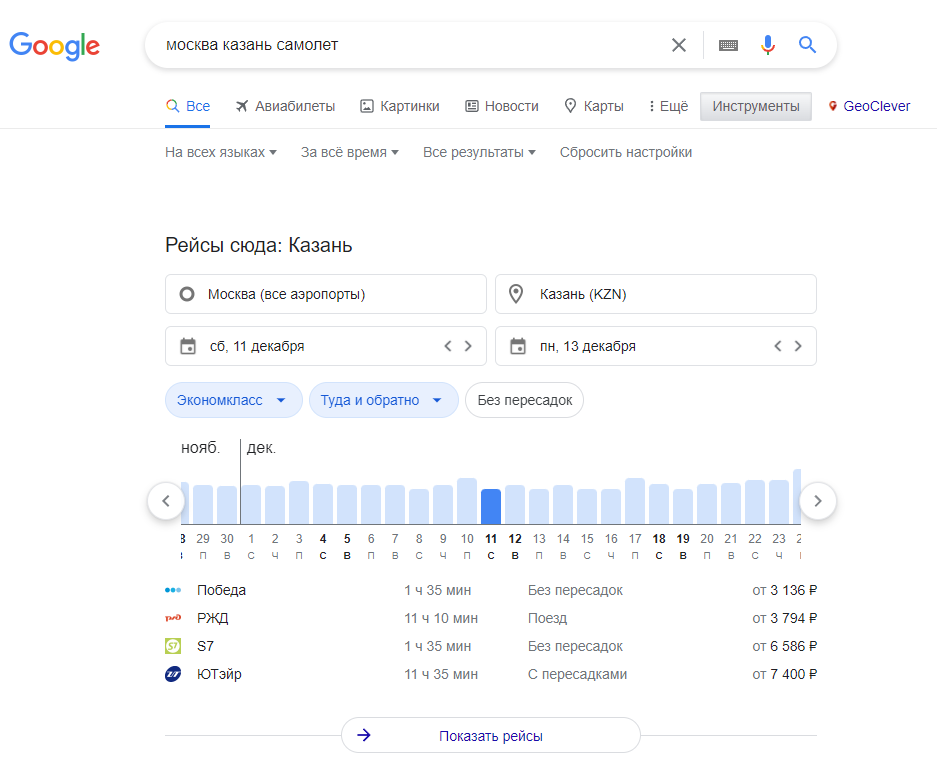
Task: Click the Google logo
Action: [54, 46]
